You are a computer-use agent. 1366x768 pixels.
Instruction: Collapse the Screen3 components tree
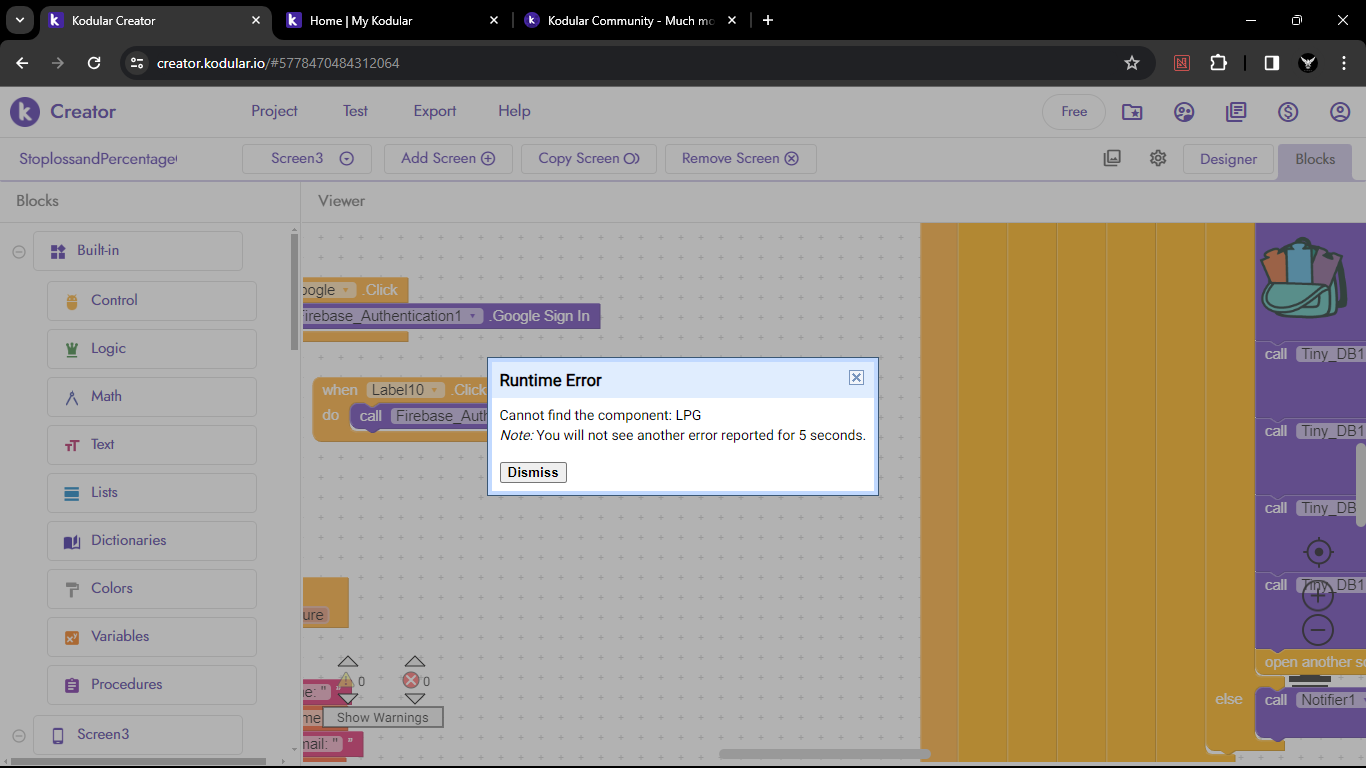coord(18,735)
